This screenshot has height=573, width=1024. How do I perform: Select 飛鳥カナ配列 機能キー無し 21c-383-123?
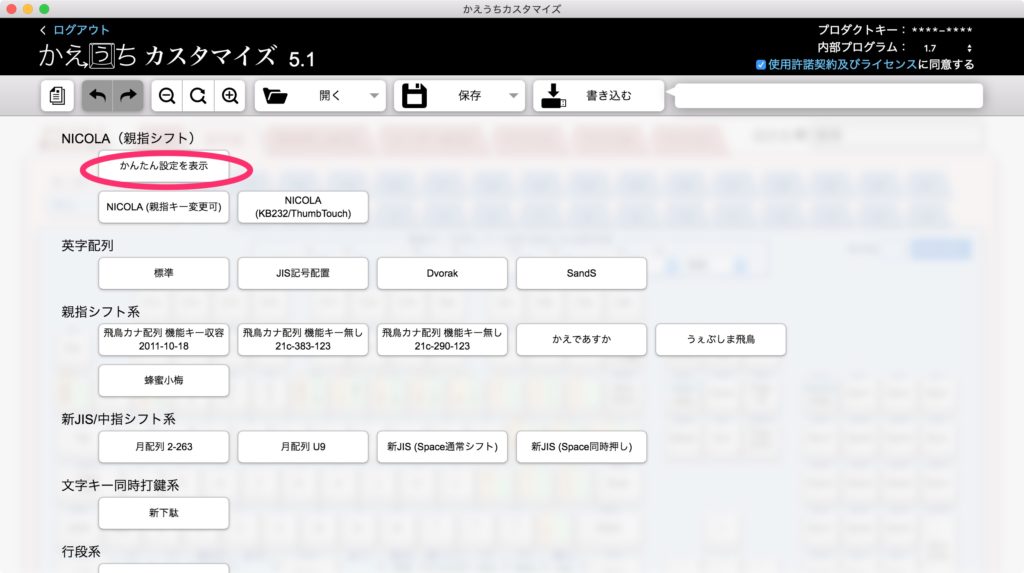click(x=302, y=339)
